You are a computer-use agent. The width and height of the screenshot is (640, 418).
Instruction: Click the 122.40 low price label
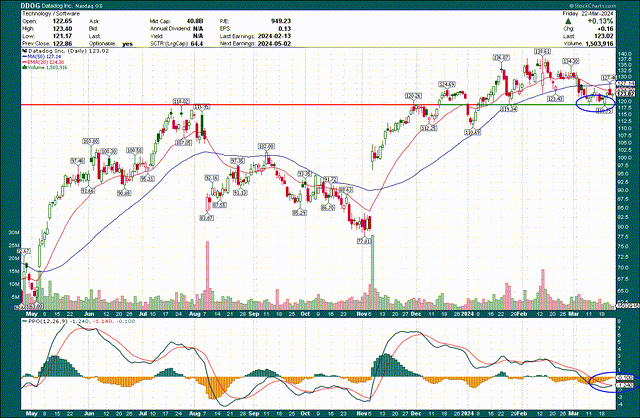(555, 98)
